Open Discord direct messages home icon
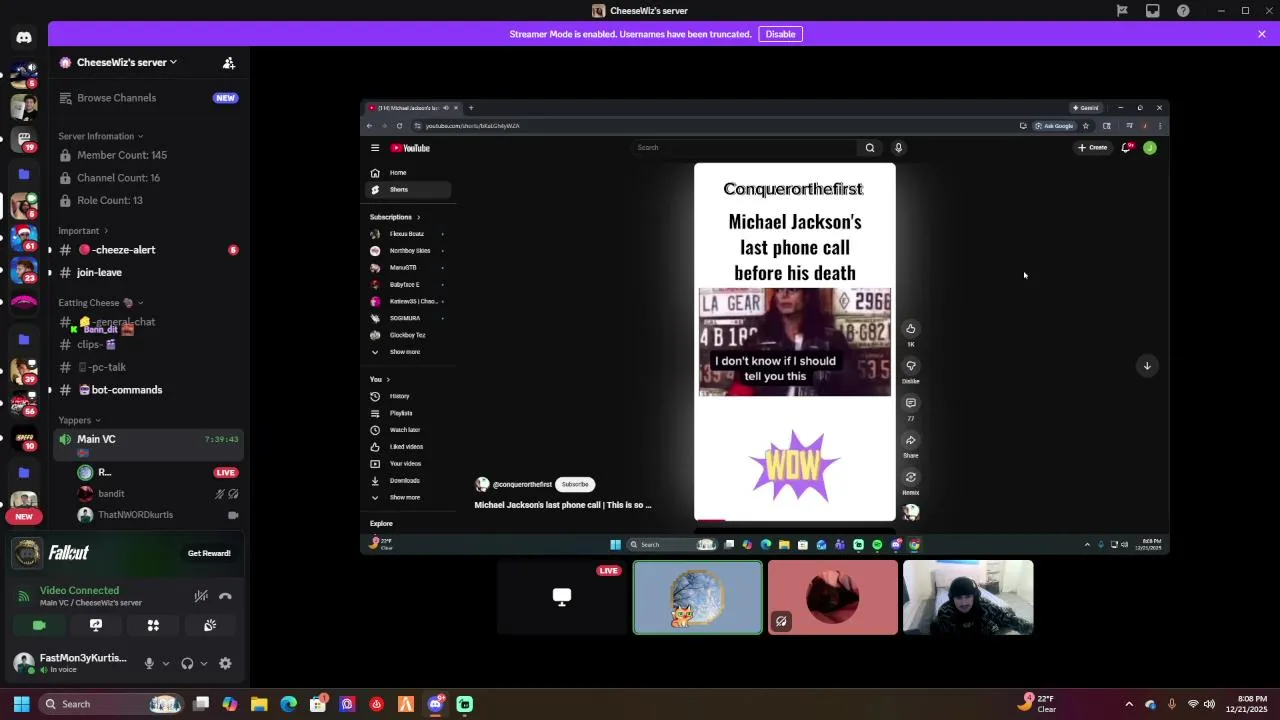The height and width of the screenshot is (720, 1280). [x=24, y=37]
